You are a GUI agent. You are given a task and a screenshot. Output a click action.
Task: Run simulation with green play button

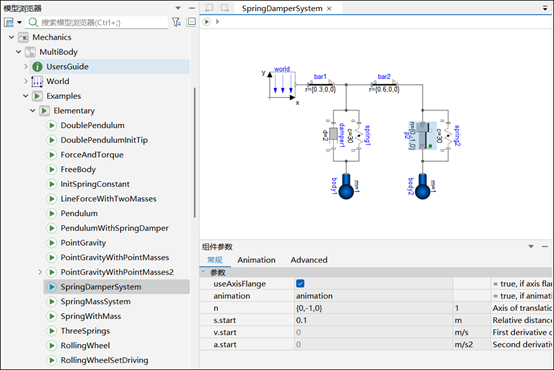coord(207,22)
